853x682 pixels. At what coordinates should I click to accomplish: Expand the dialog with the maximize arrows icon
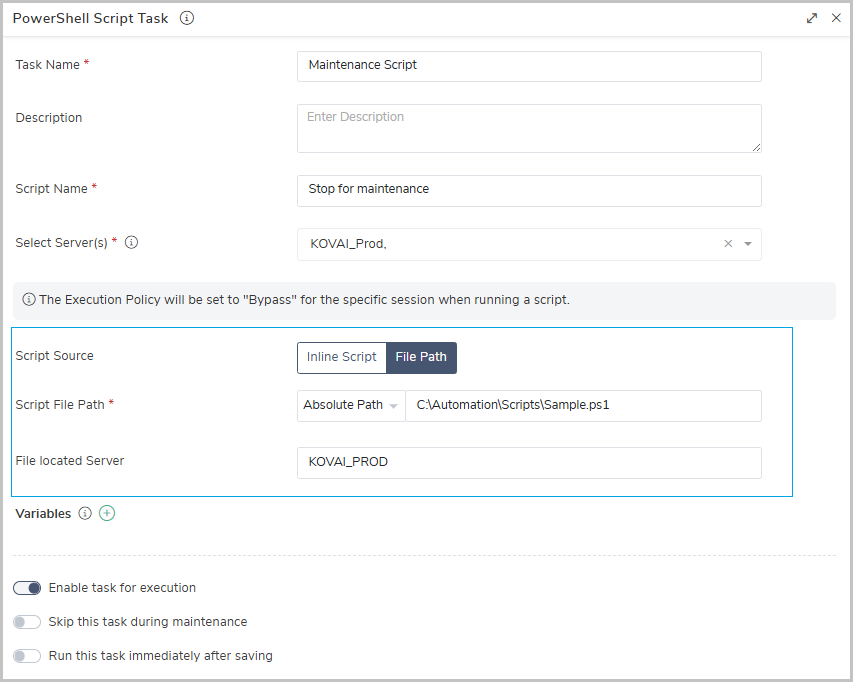click(812, 18)
